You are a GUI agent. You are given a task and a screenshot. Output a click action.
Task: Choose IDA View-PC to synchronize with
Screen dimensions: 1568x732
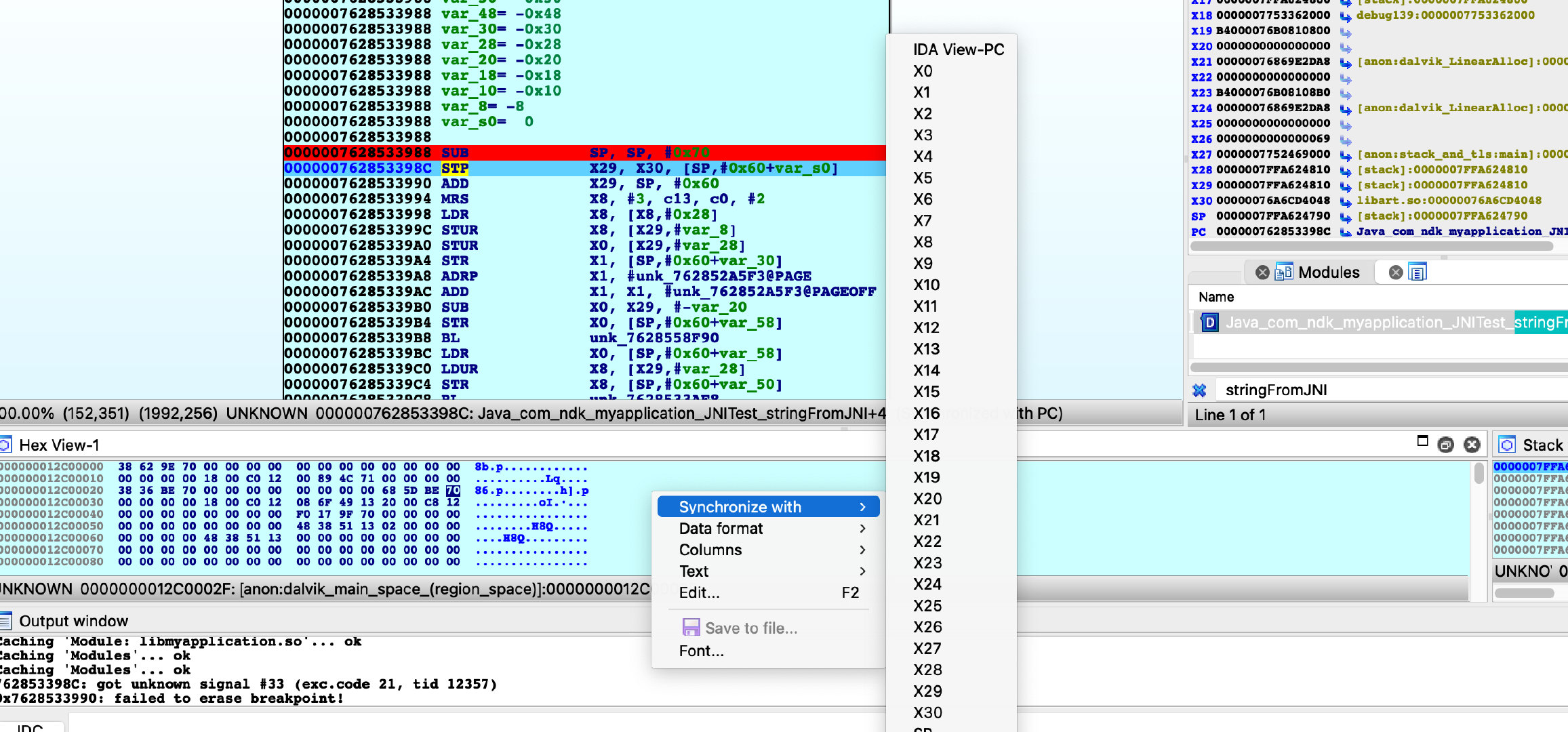point(958,49)
